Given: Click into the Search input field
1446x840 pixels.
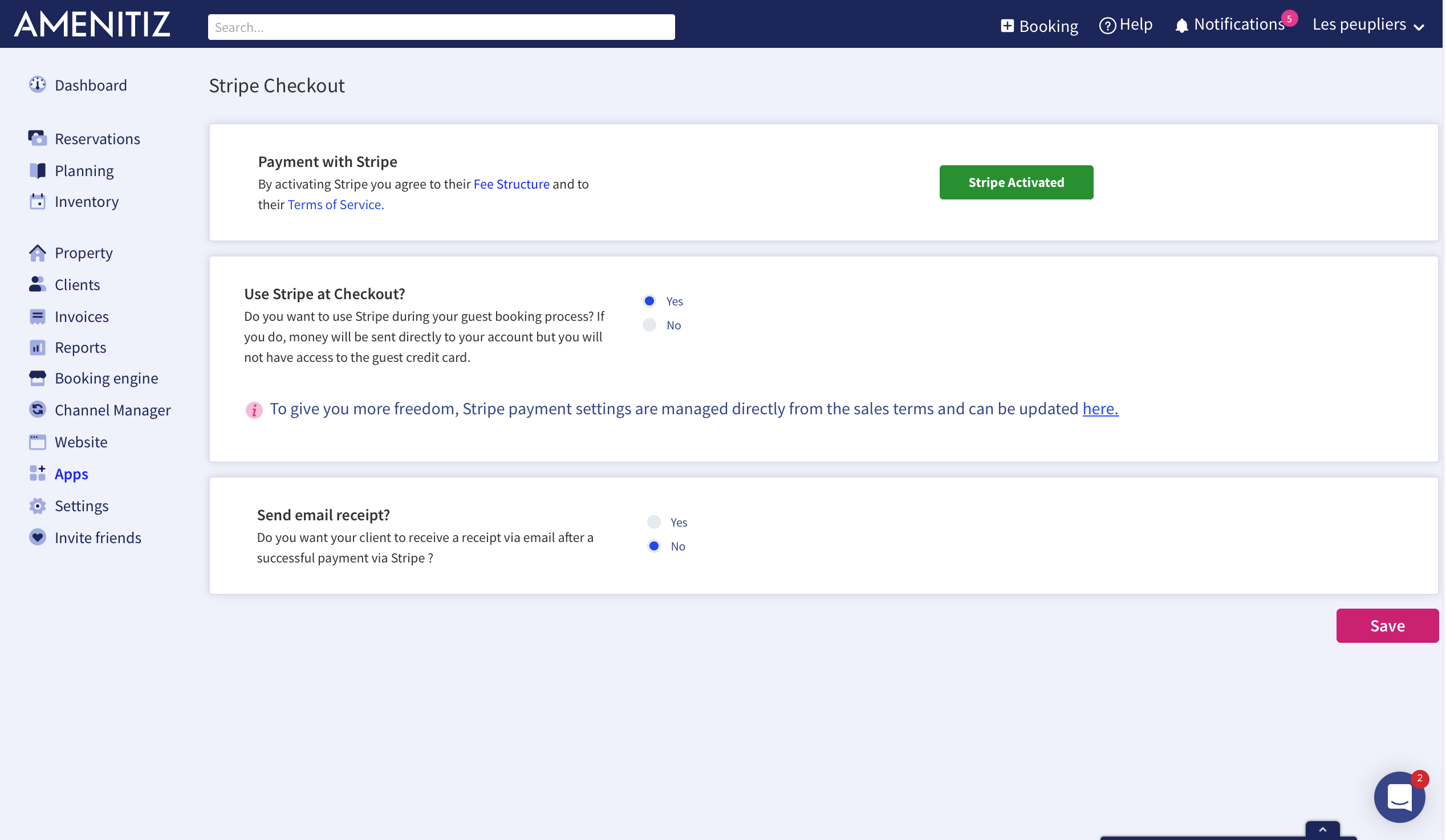Looking at the screenshot, I should pos(441,27).
